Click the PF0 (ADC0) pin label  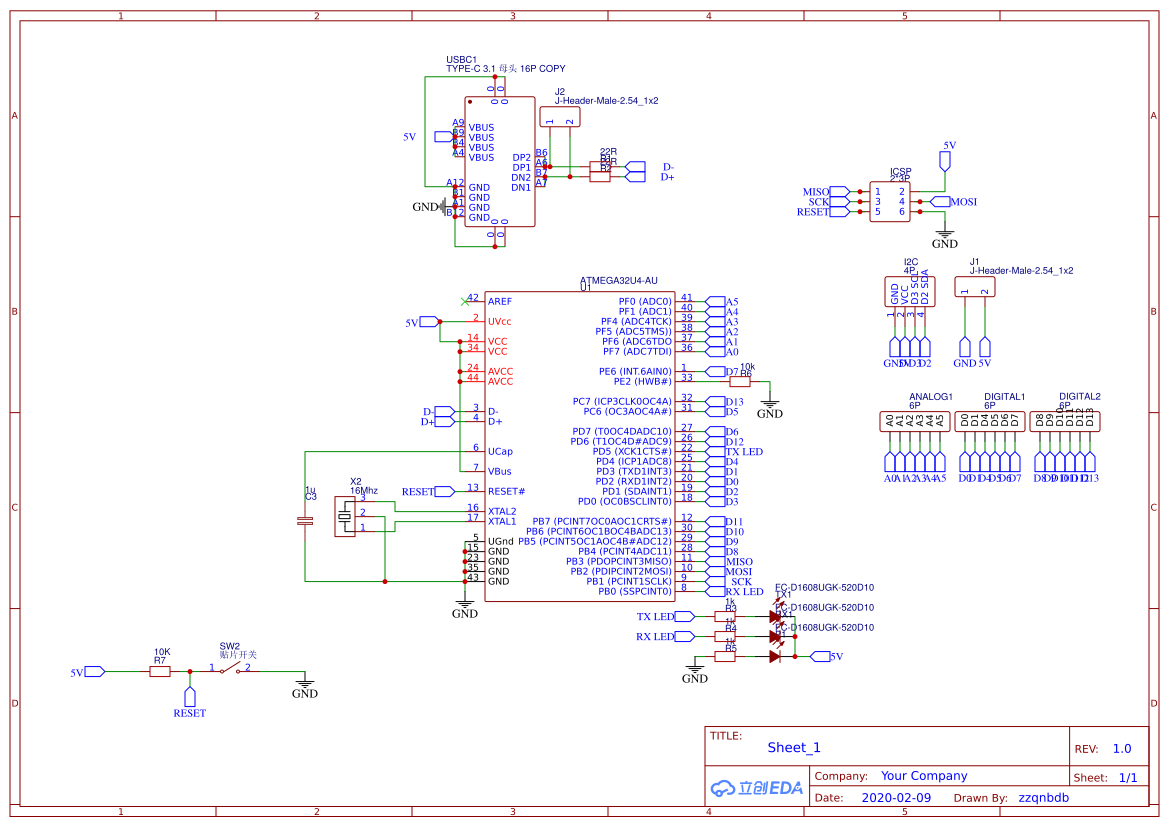tap(645, 301)
